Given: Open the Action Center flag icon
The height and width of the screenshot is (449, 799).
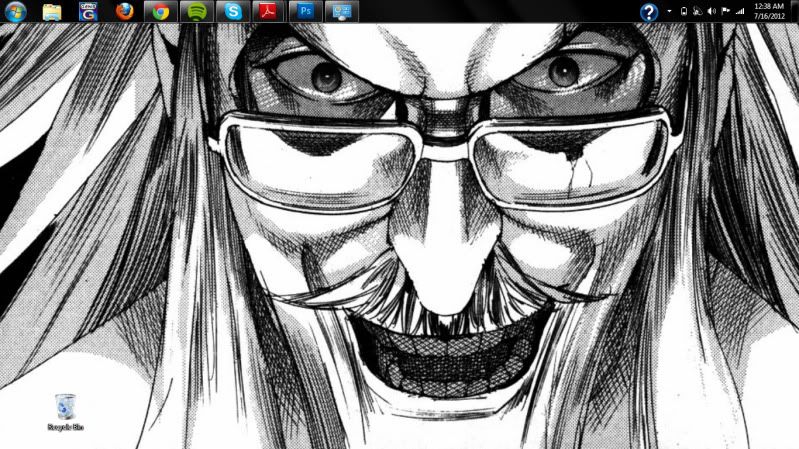Looking at the screenshot, I should point(726,11).
